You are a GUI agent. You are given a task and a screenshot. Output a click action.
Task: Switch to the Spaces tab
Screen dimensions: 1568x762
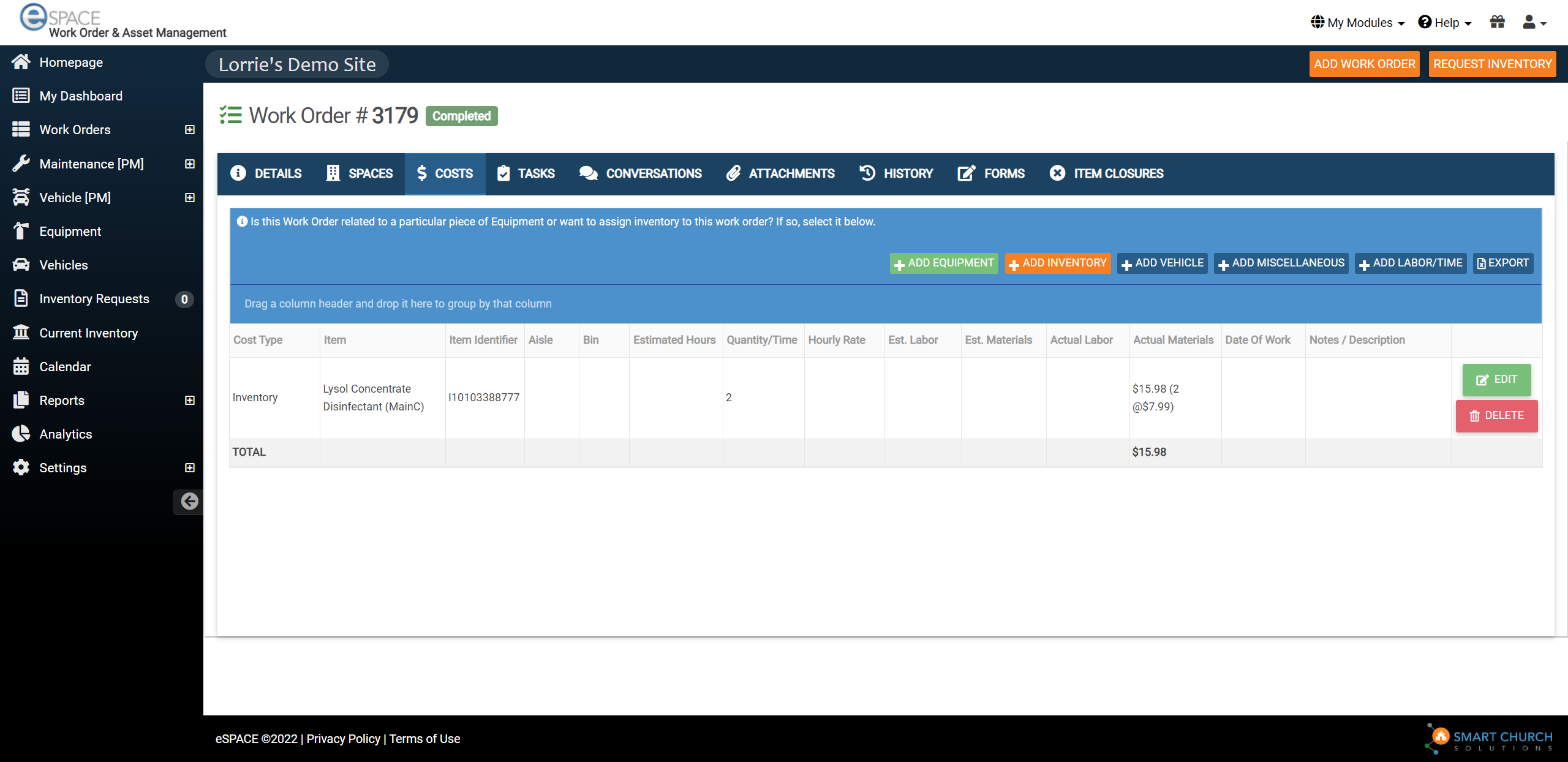(359, 173)
